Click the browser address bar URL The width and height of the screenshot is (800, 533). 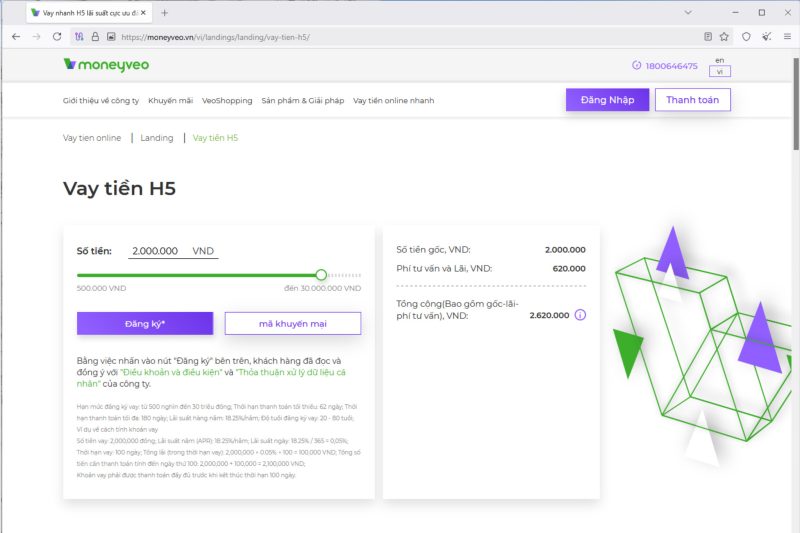pyautogui.click(x=215, y=37)
